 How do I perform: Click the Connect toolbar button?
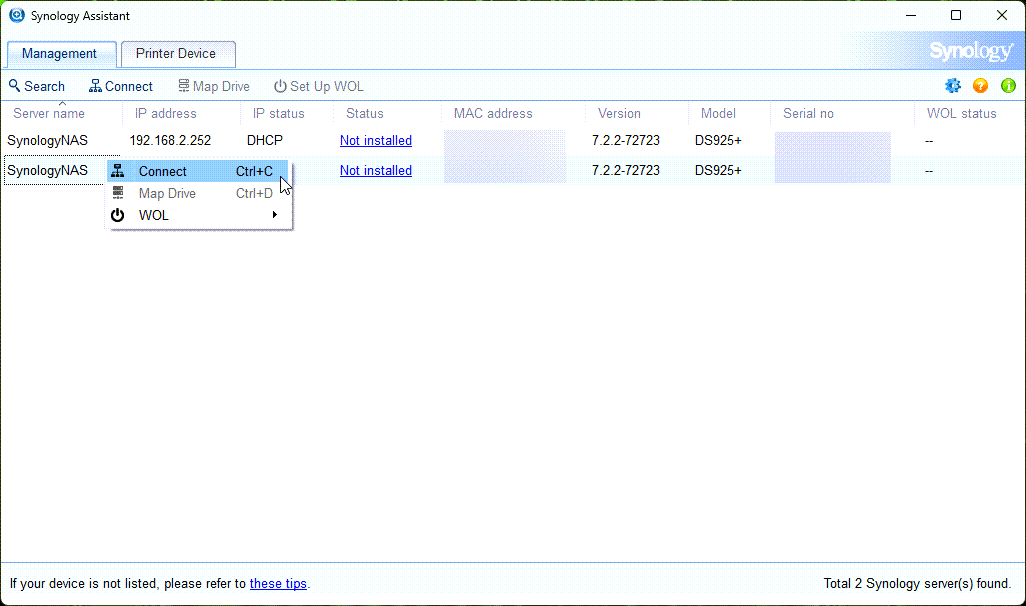point(121,86)
